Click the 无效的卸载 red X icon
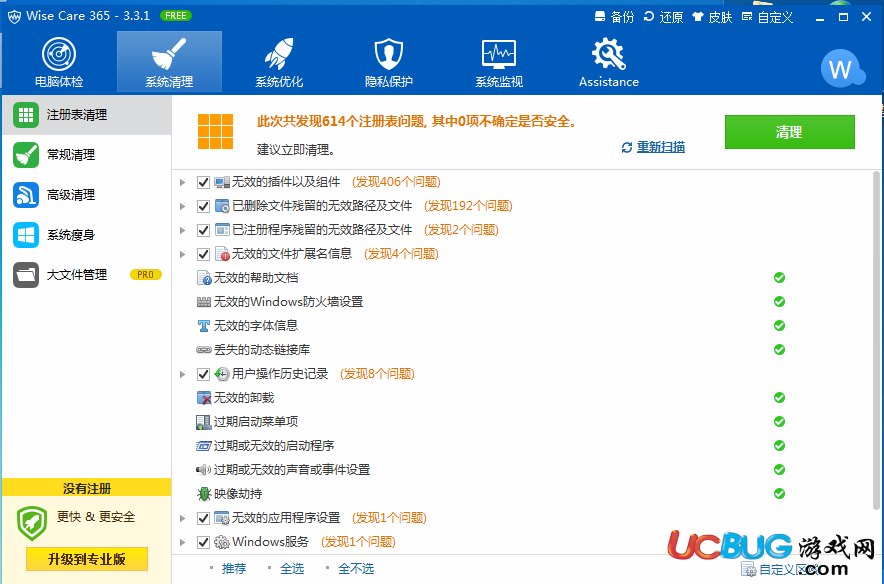 (x=204, y=398)
